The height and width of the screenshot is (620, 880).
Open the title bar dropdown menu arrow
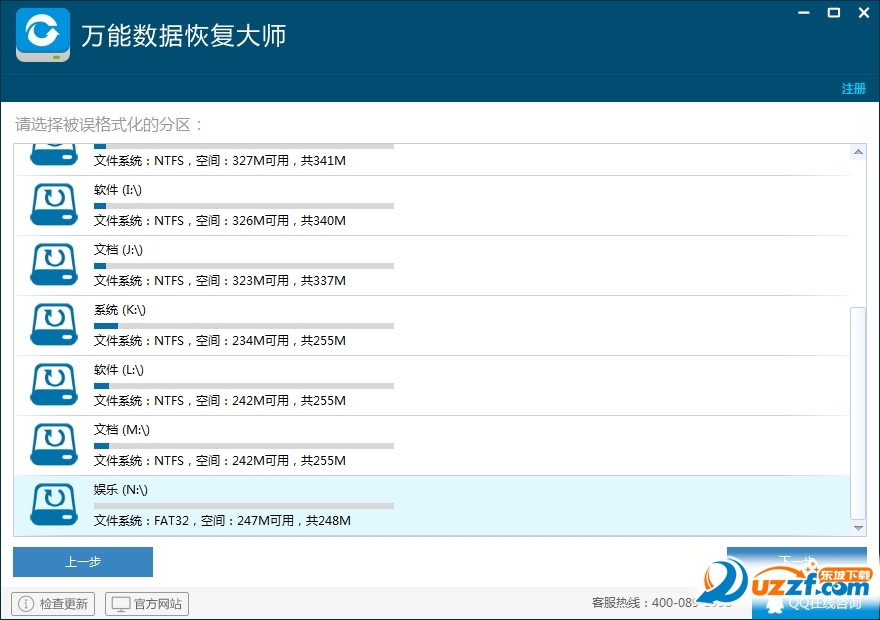806,13
